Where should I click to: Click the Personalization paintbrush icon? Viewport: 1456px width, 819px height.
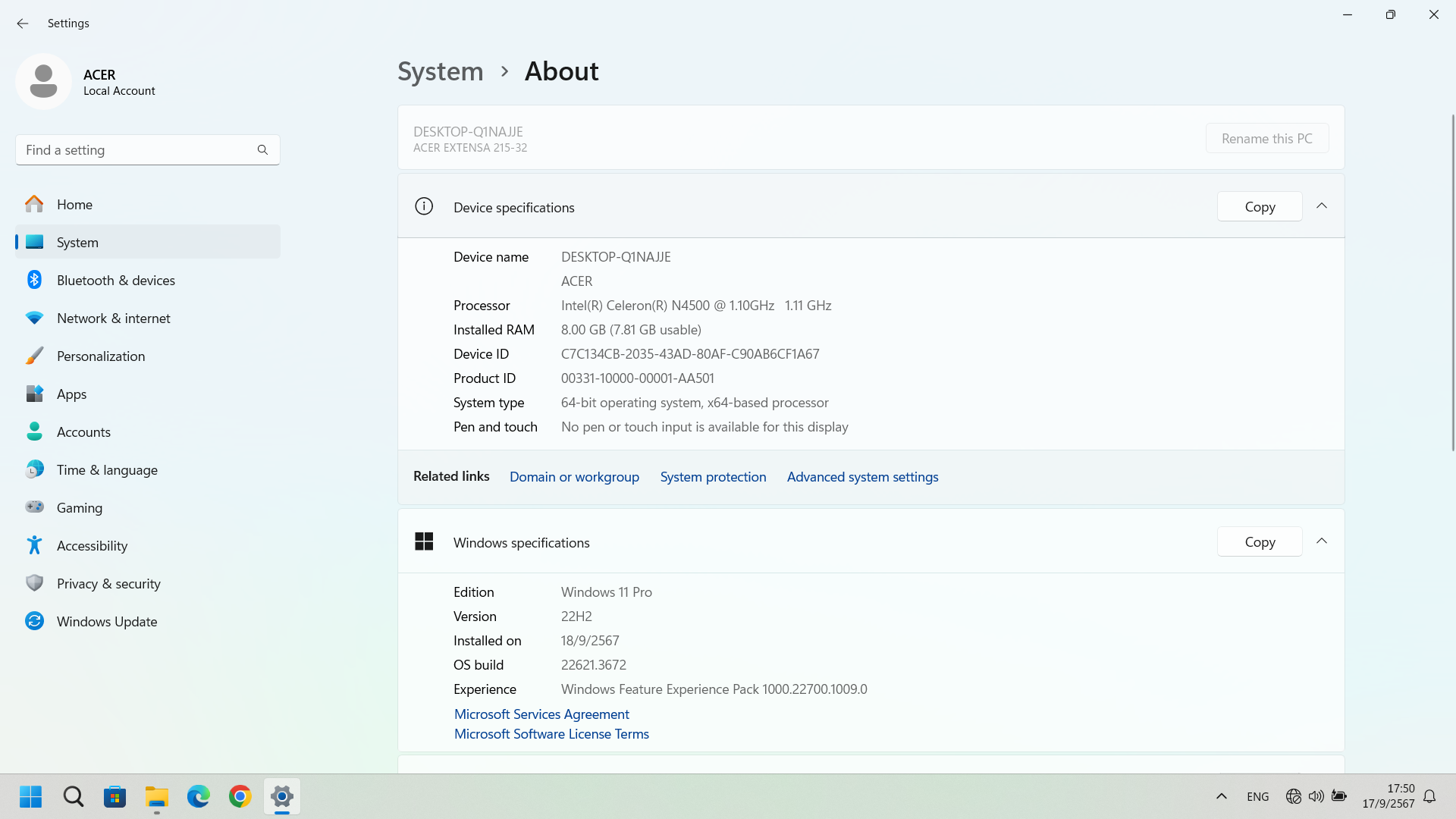tap(34, 356)
